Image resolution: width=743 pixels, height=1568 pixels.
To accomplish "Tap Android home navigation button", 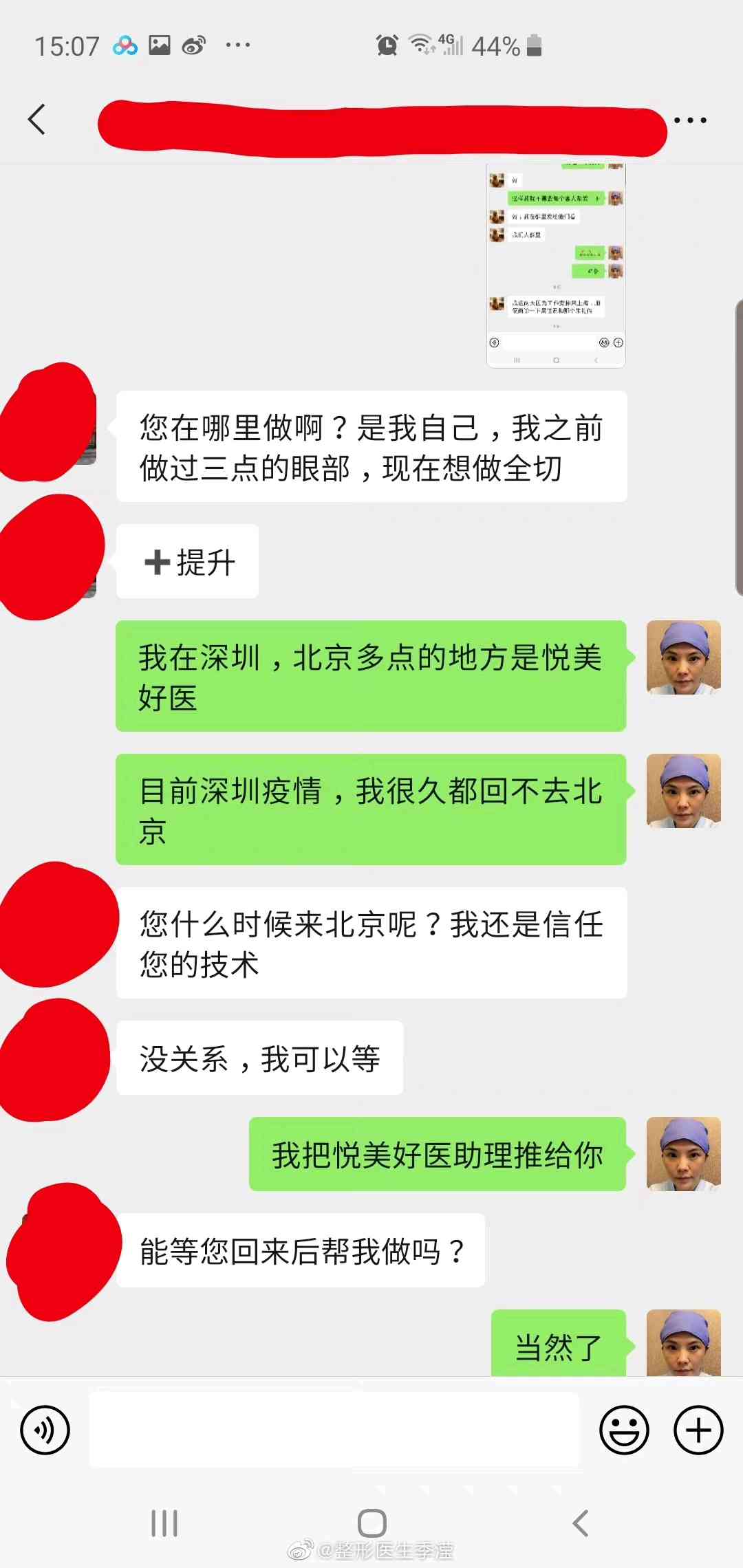I will click(x=371, y=1523).
